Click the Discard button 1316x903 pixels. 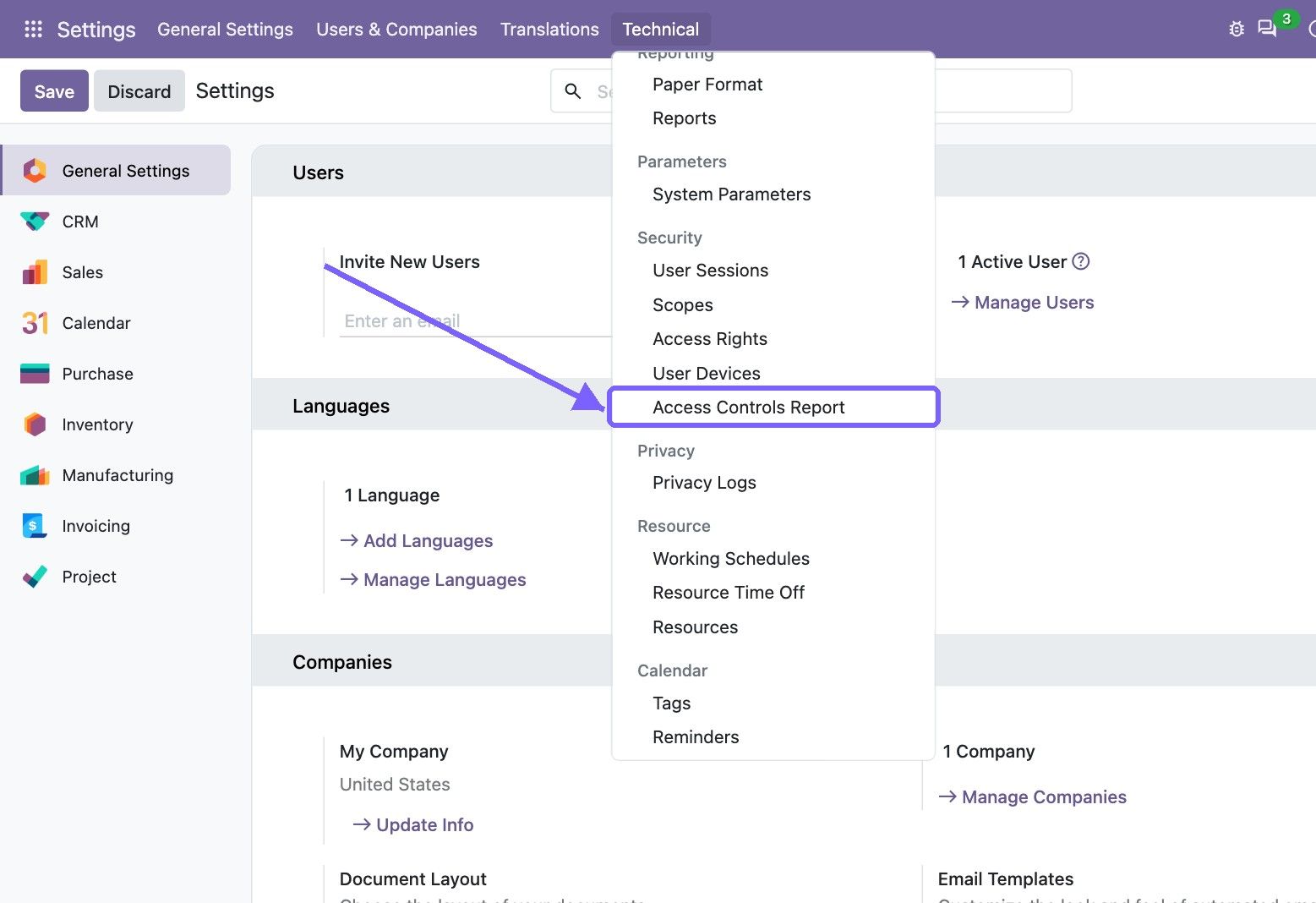tap(139, 91)
